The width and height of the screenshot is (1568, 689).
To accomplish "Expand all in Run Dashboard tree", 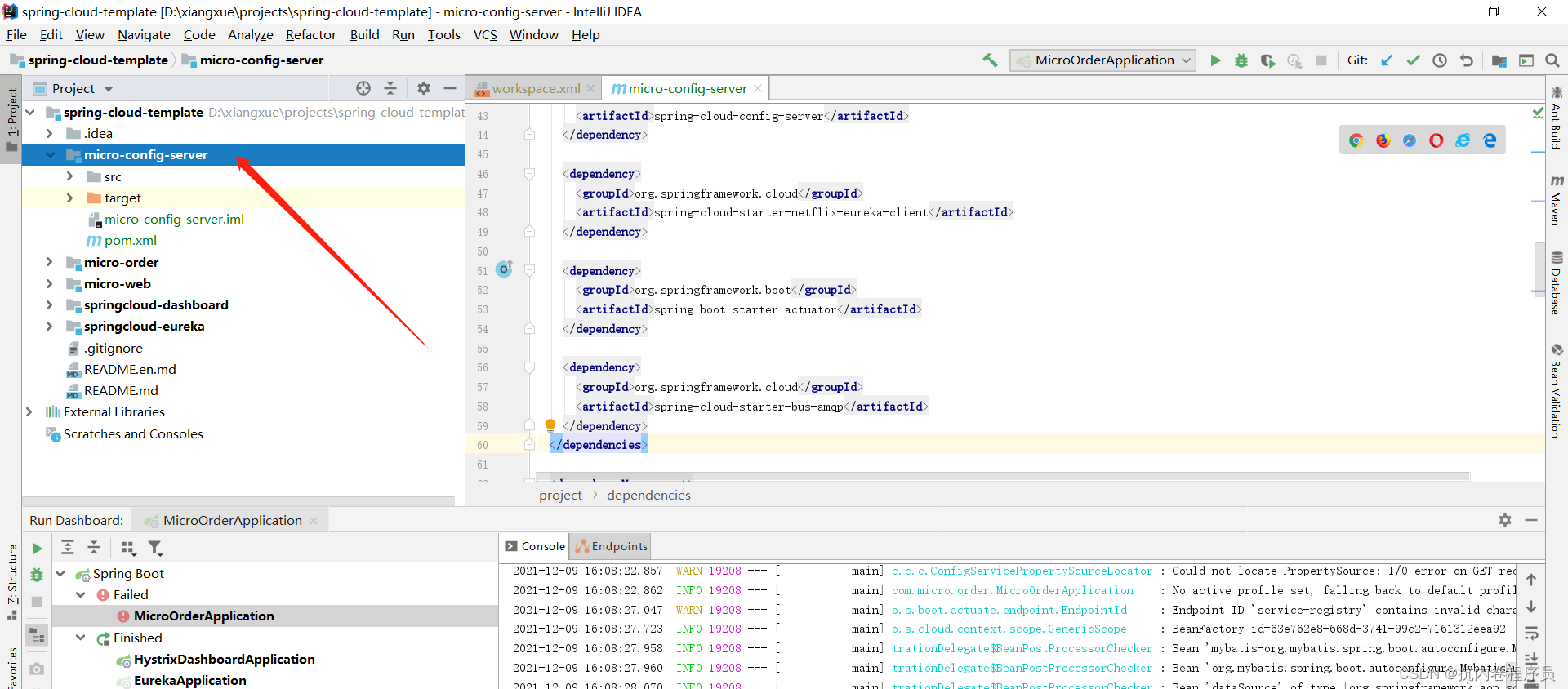I will (68, 548).
